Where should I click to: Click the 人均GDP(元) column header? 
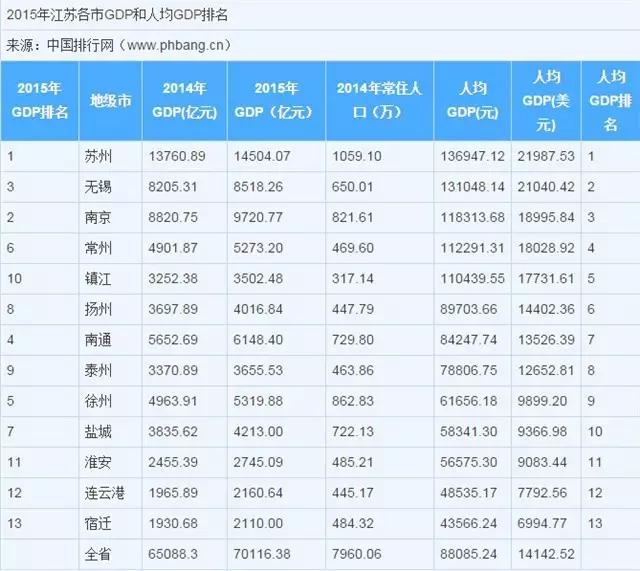click(473, 100)
